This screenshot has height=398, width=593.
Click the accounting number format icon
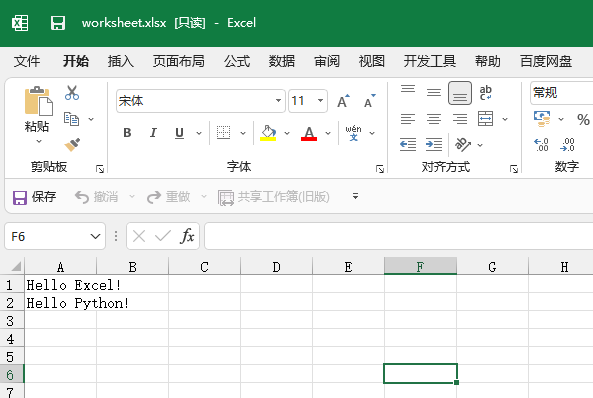pos(542,119)
